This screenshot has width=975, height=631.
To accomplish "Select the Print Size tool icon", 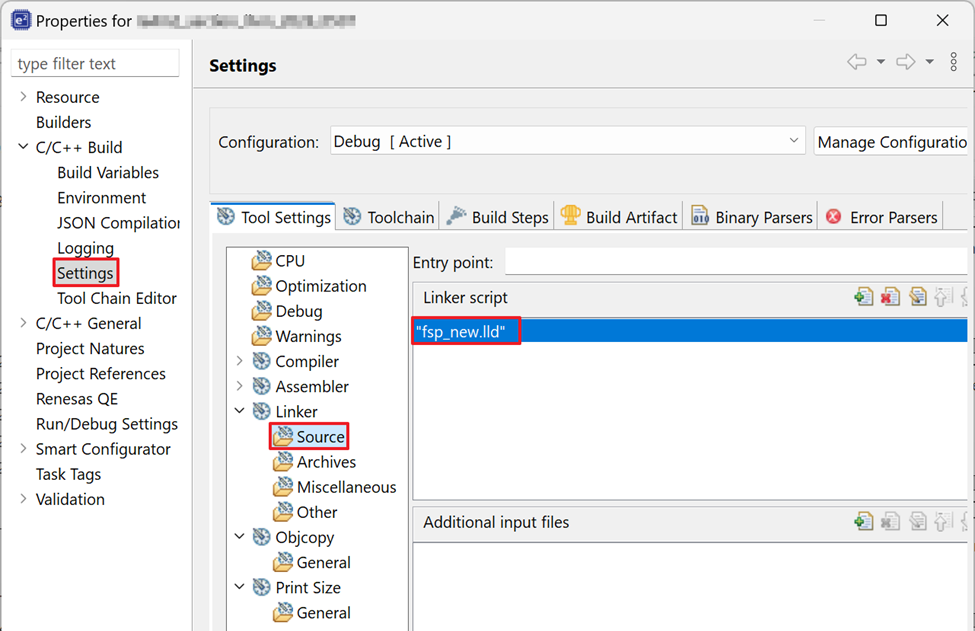I will (x=261, y=587).
